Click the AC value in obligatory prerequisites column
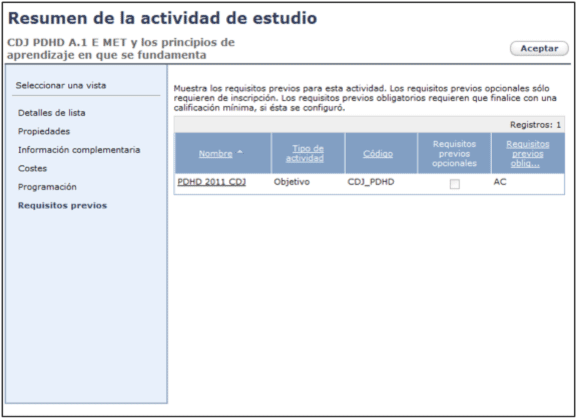 (500, 182)
